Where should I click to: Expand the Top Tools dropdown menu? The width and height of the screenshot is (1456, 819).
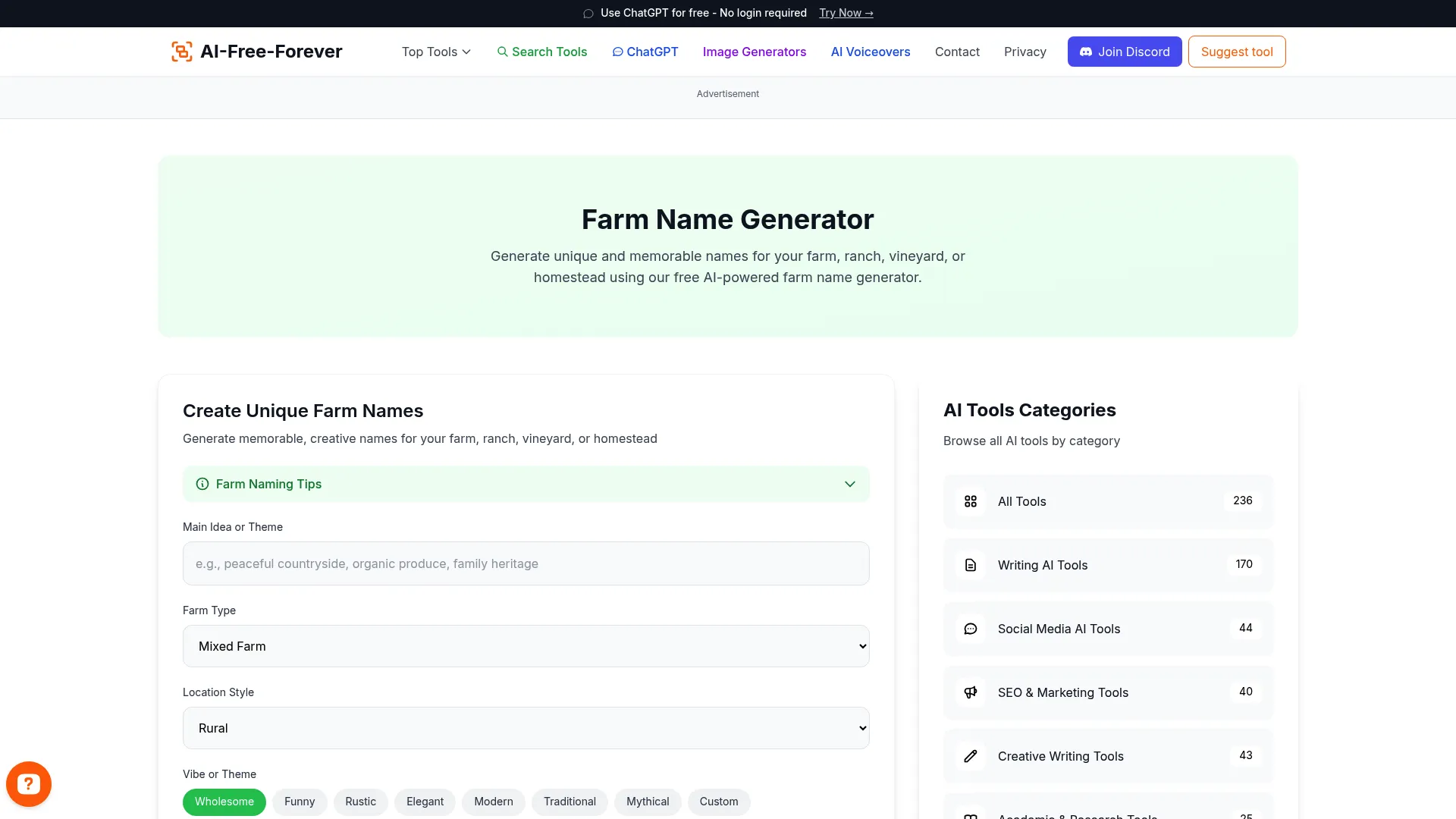[436, 52]
